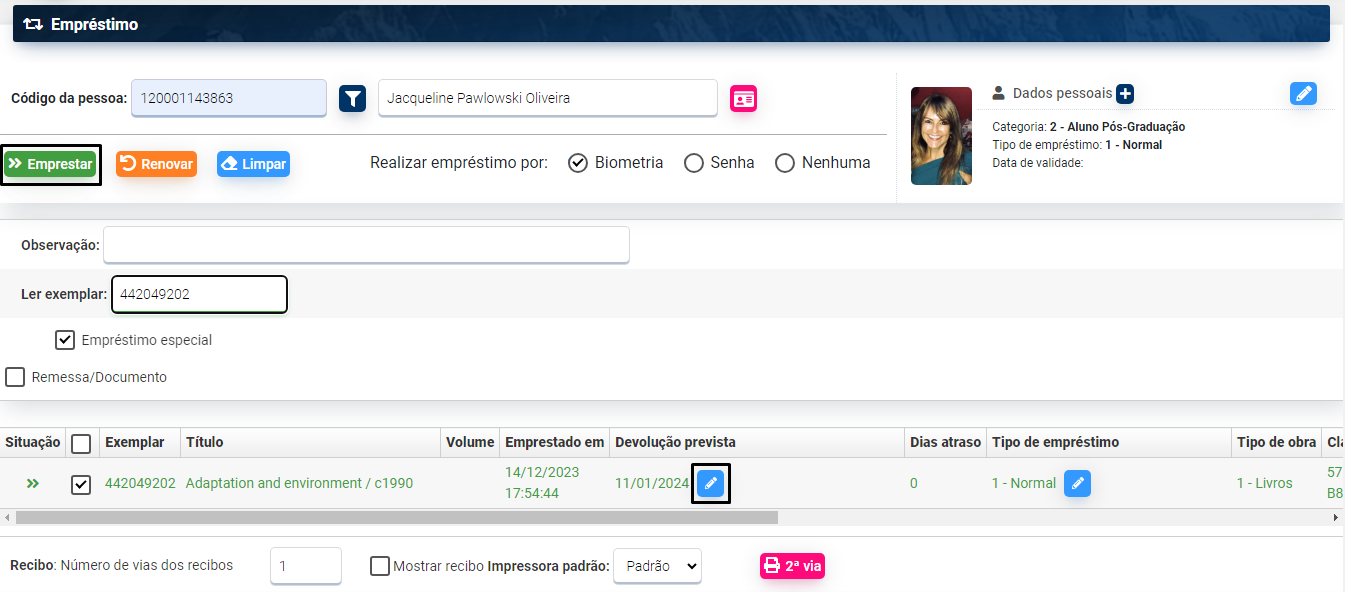Uncheck the Empréstimo especial checkbox
The width and height of the screenshot is (1345, 592).
[65, 340]
